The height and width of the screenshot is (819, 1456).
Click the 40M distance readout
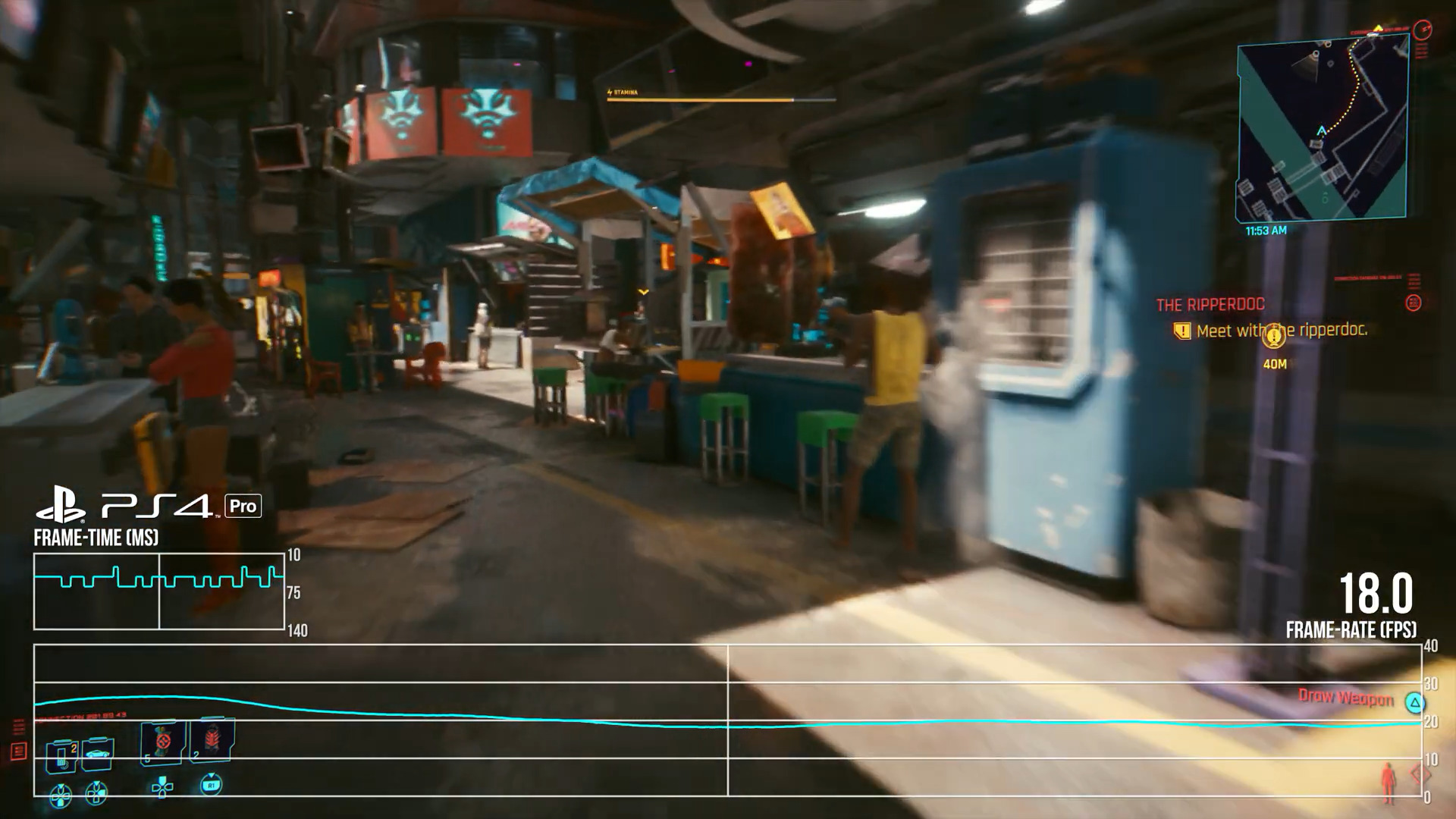coord(1275,364)
